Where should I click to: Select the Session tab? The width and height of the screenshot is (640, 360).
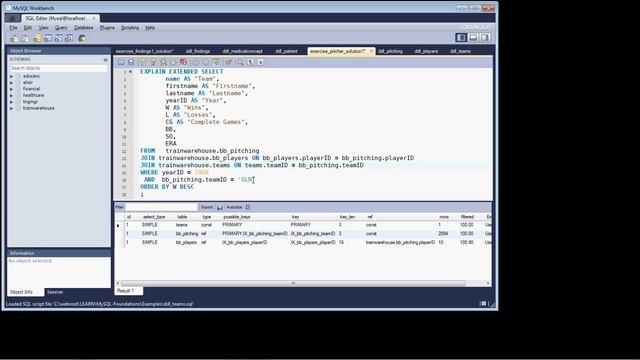pos(55,292)
